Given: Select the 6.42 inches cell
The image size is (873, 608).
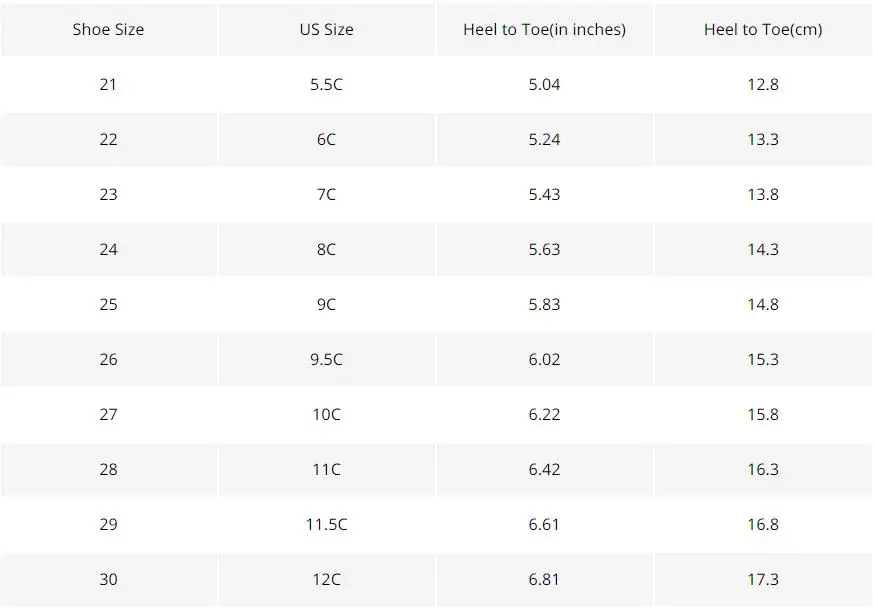Looking at the screenshot, I should tap(545, 469).
